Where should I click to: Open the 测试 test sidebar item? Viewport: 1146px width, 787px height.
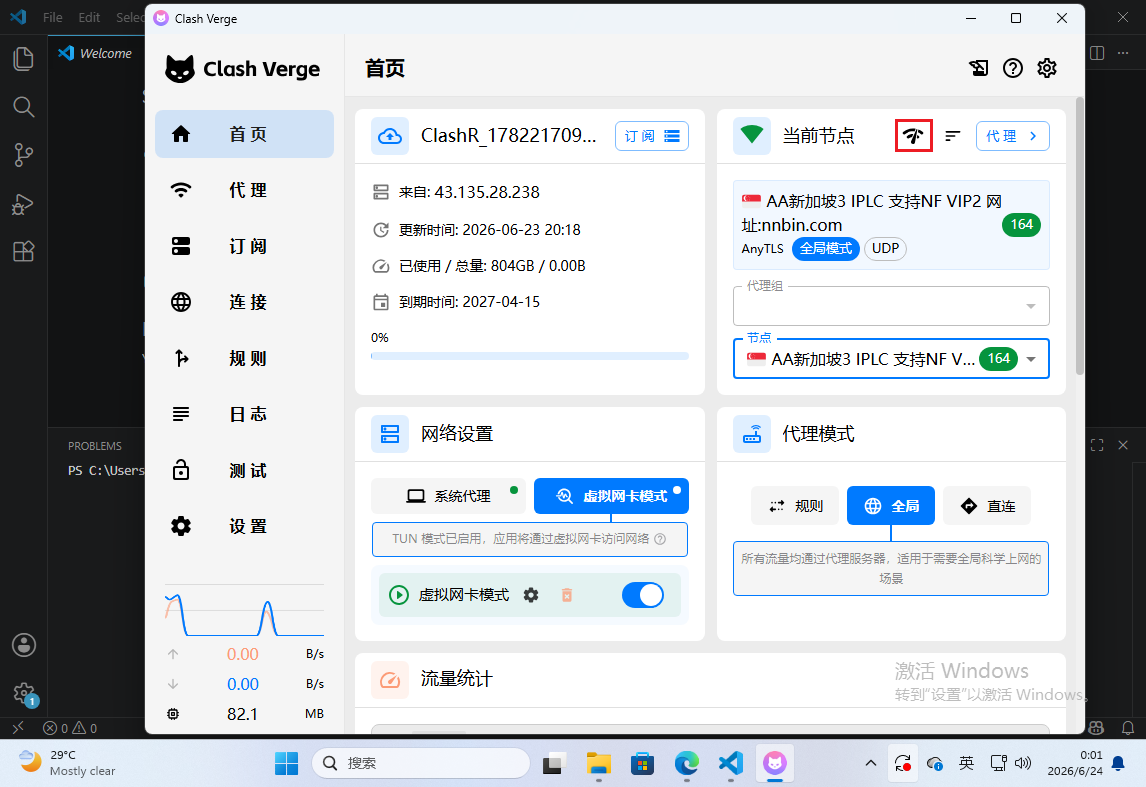(244, 470)
